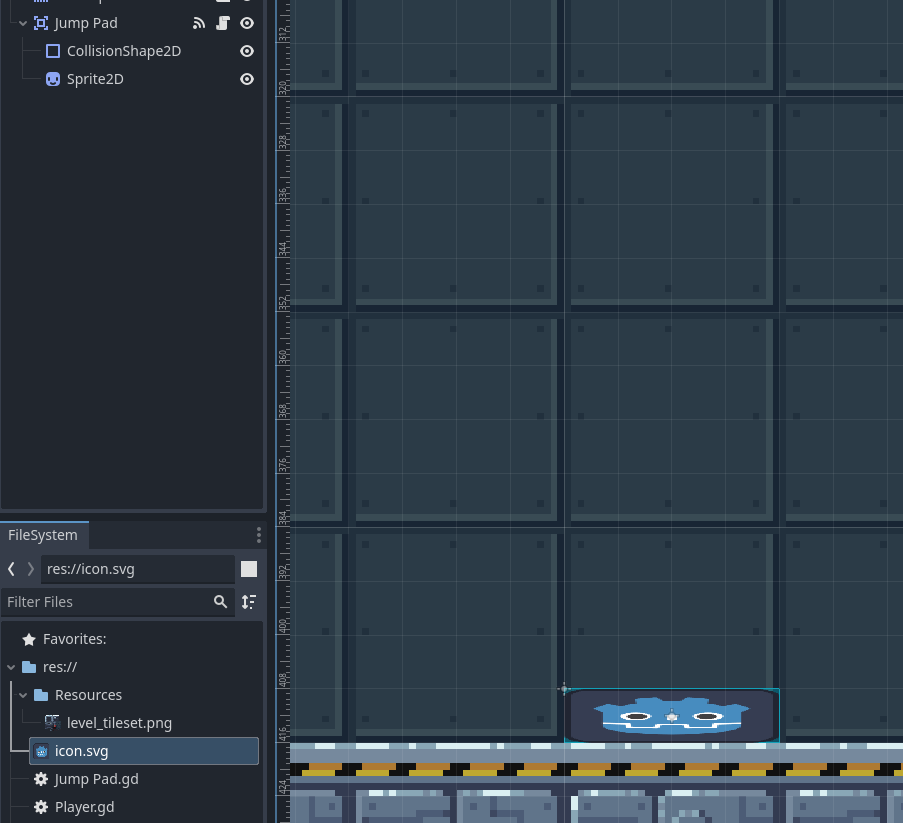This screenshot has height=823, width=903.
Task: Click the res://icon.svg path field
Action: coord(138,569)
